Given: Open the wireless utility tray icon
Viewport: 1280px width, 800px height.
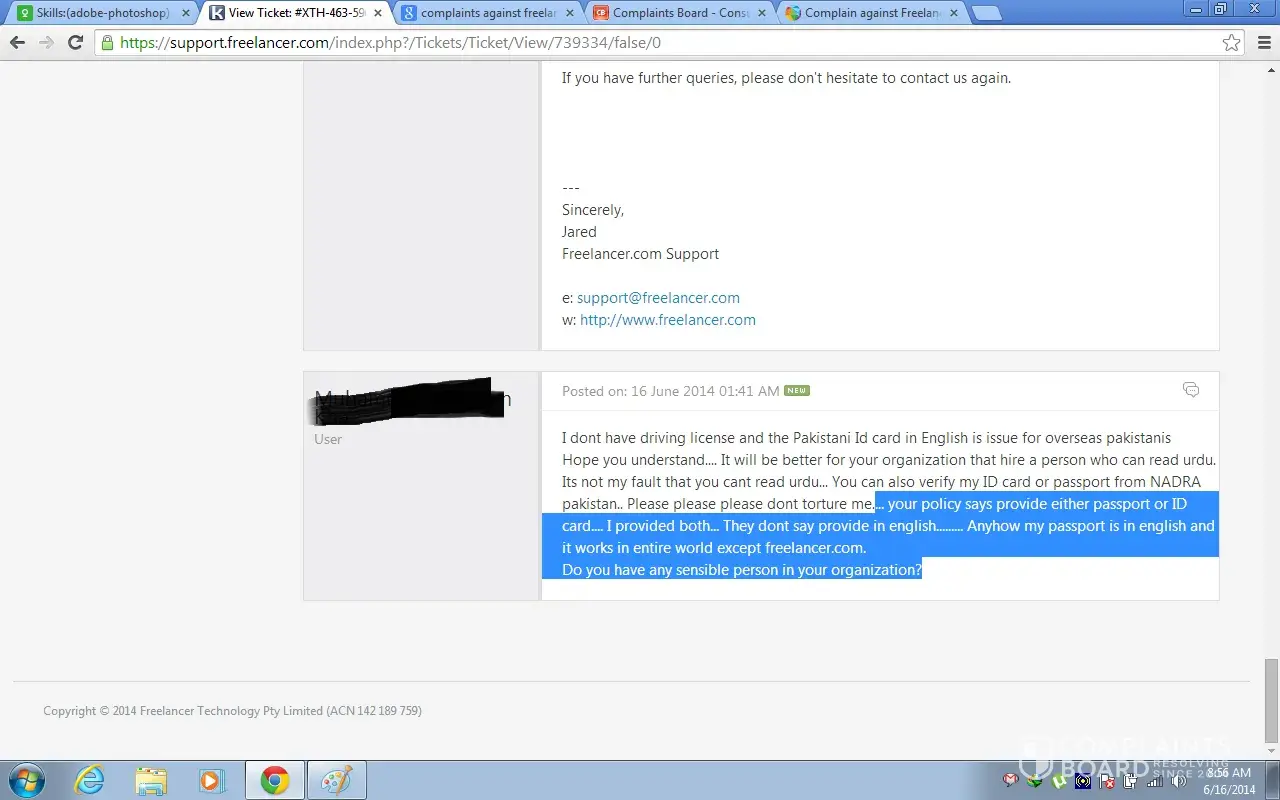Looking at the screenshot, I should (1083, 781).
